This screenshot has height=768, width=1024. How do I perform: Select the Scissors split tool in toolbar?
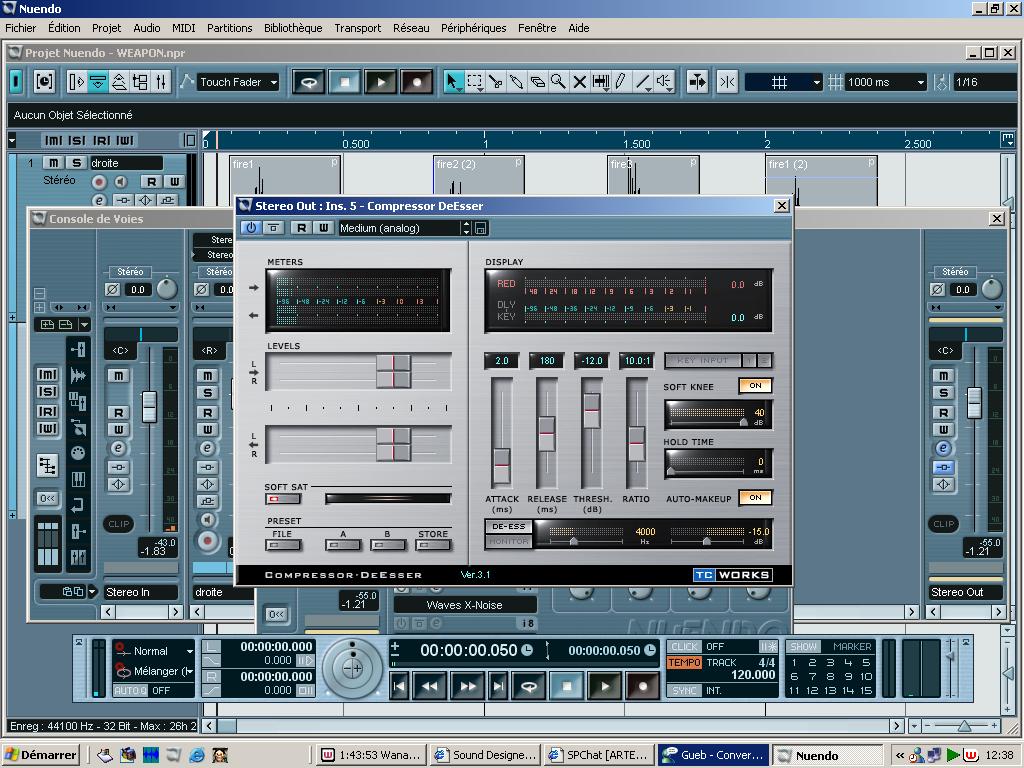[x=496, y=82]
